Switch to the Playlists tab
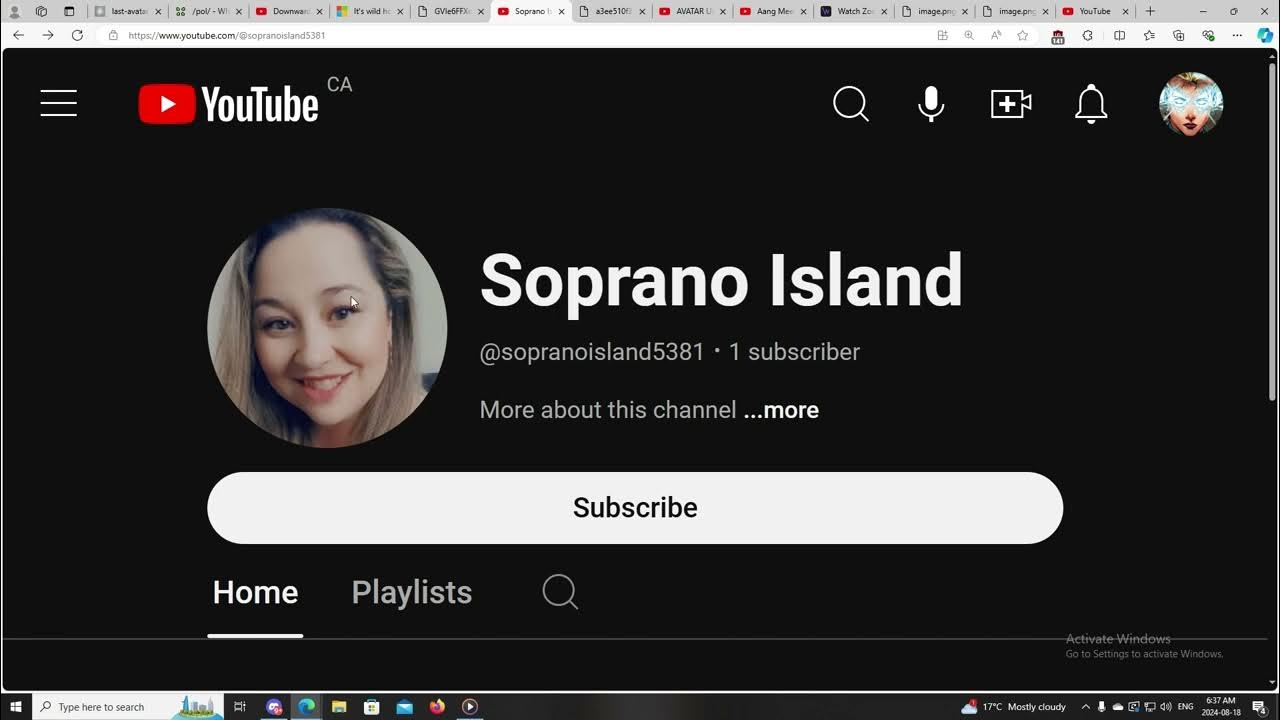This screenshot has height=720, width=1280. pos(411,592)
